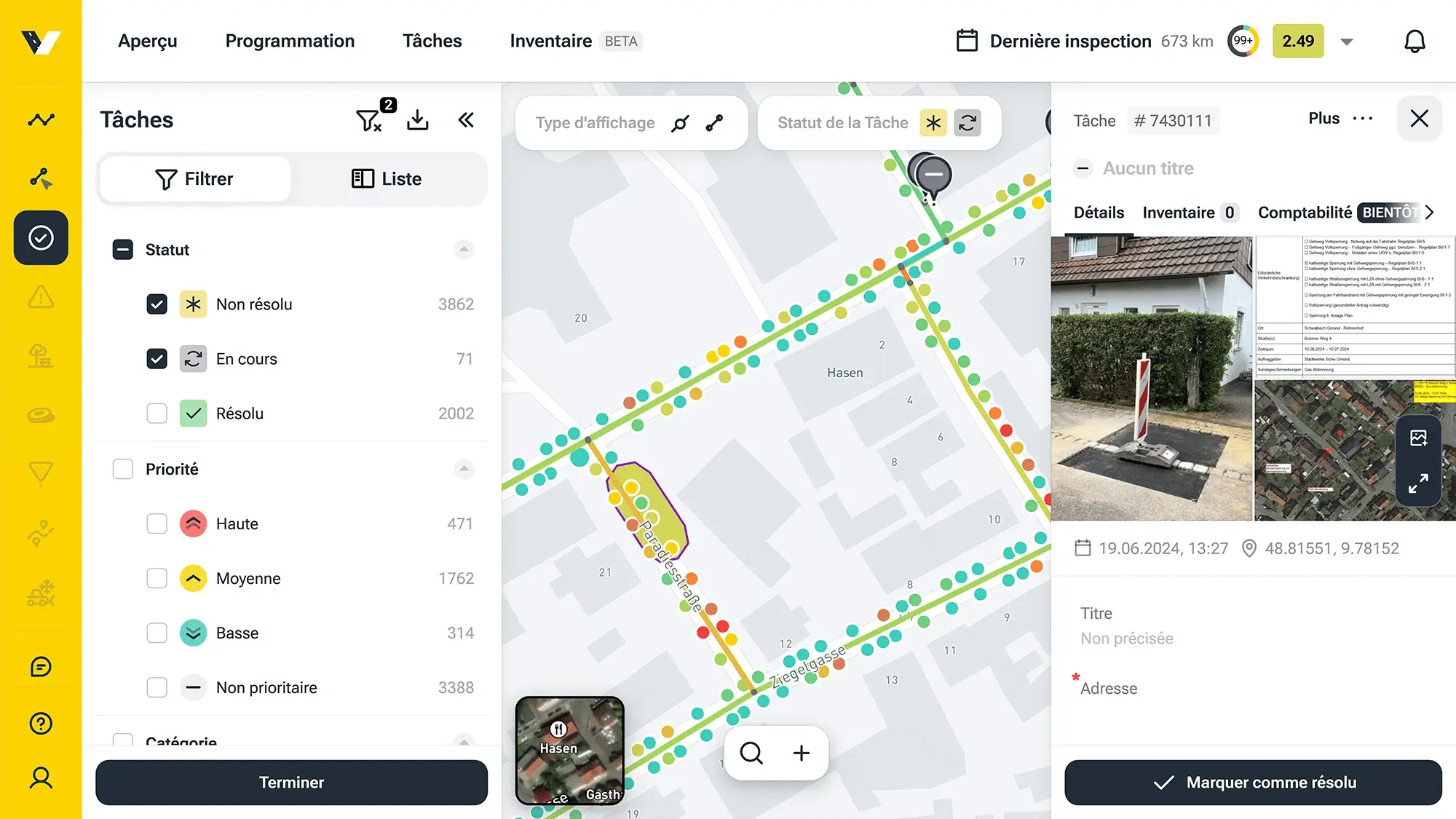
Task: Clear active filters icon with badge
Action: pyautogui.click(x=373, y=118)
